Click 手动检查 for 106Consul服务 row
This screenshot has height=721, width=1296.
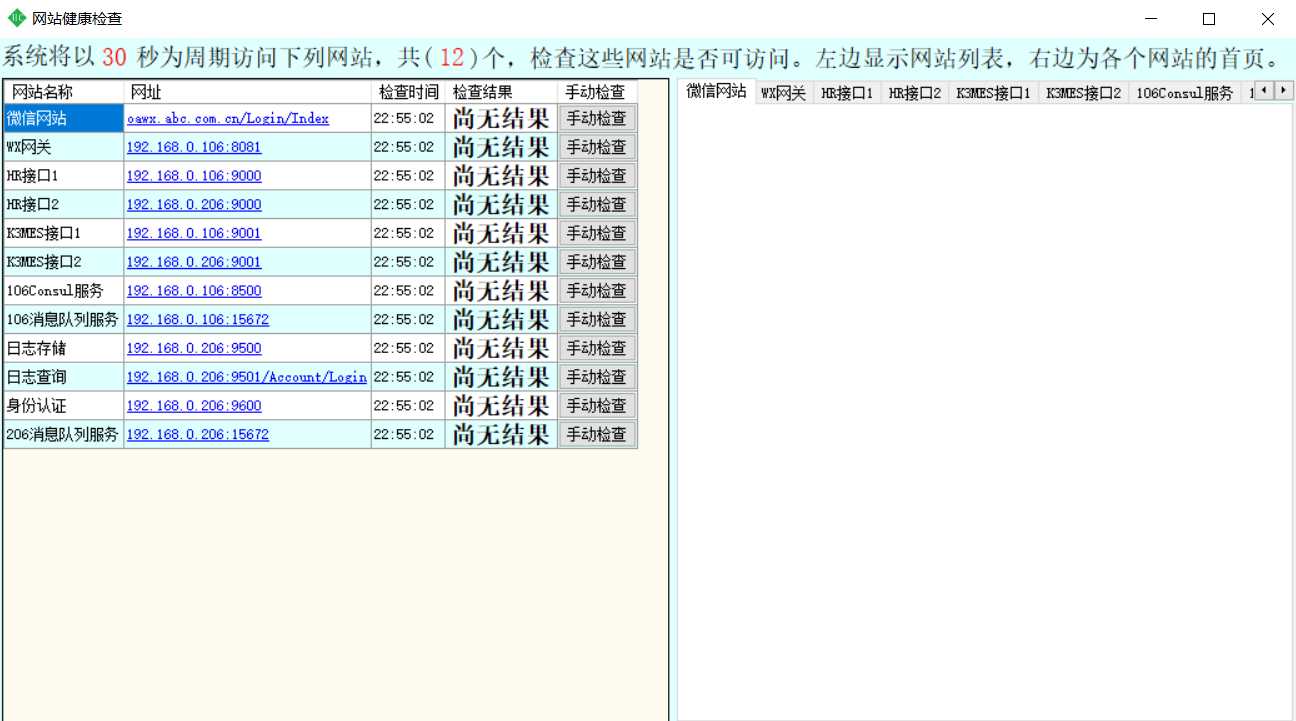tap(597, 291)
